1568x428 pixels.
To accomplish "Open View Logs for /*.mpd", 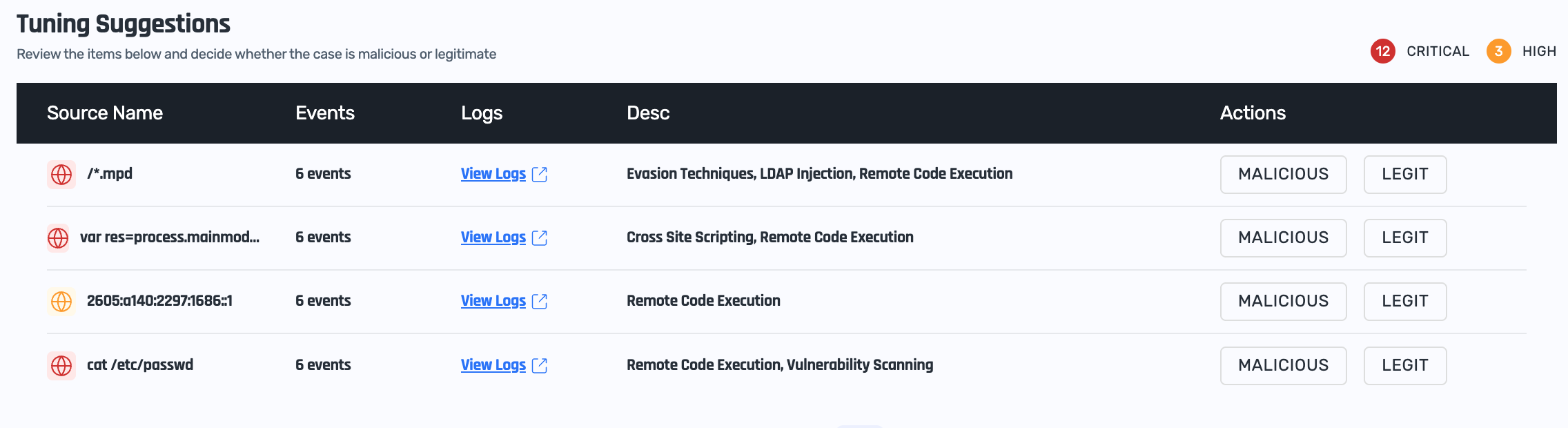I will 493,174.
